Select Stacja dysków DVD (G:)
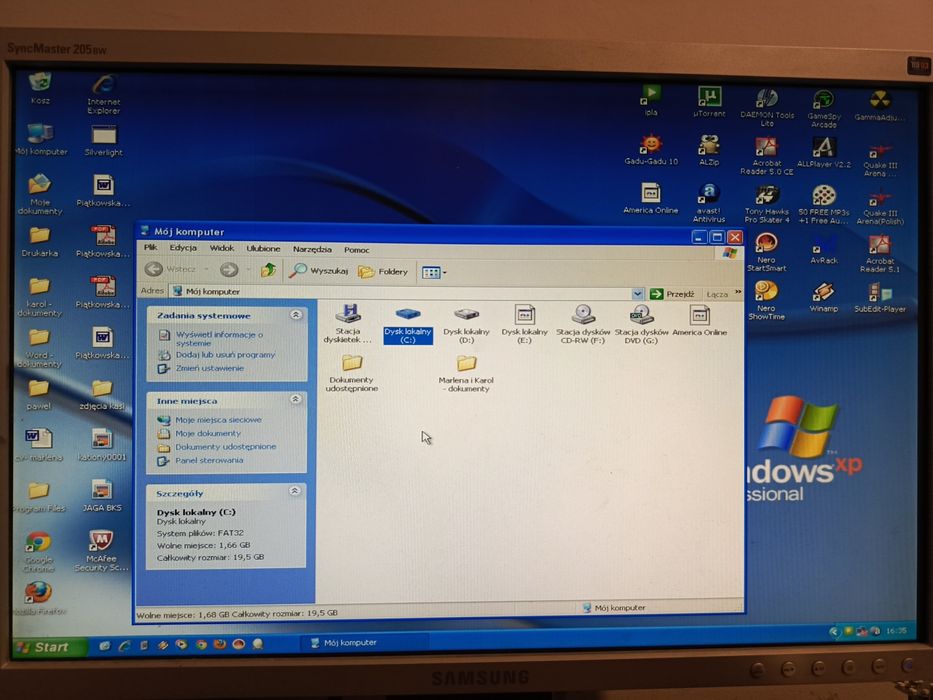The width and height of the screenshot is (933, 700). click(641, 324)
